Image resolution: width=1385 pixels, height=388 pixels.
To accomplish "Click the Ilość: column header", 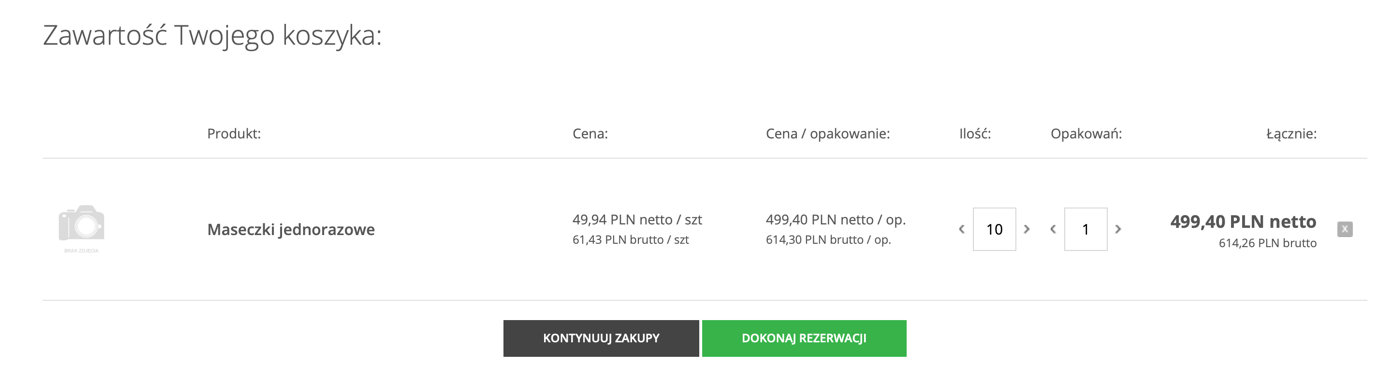I will coord(975,133).
